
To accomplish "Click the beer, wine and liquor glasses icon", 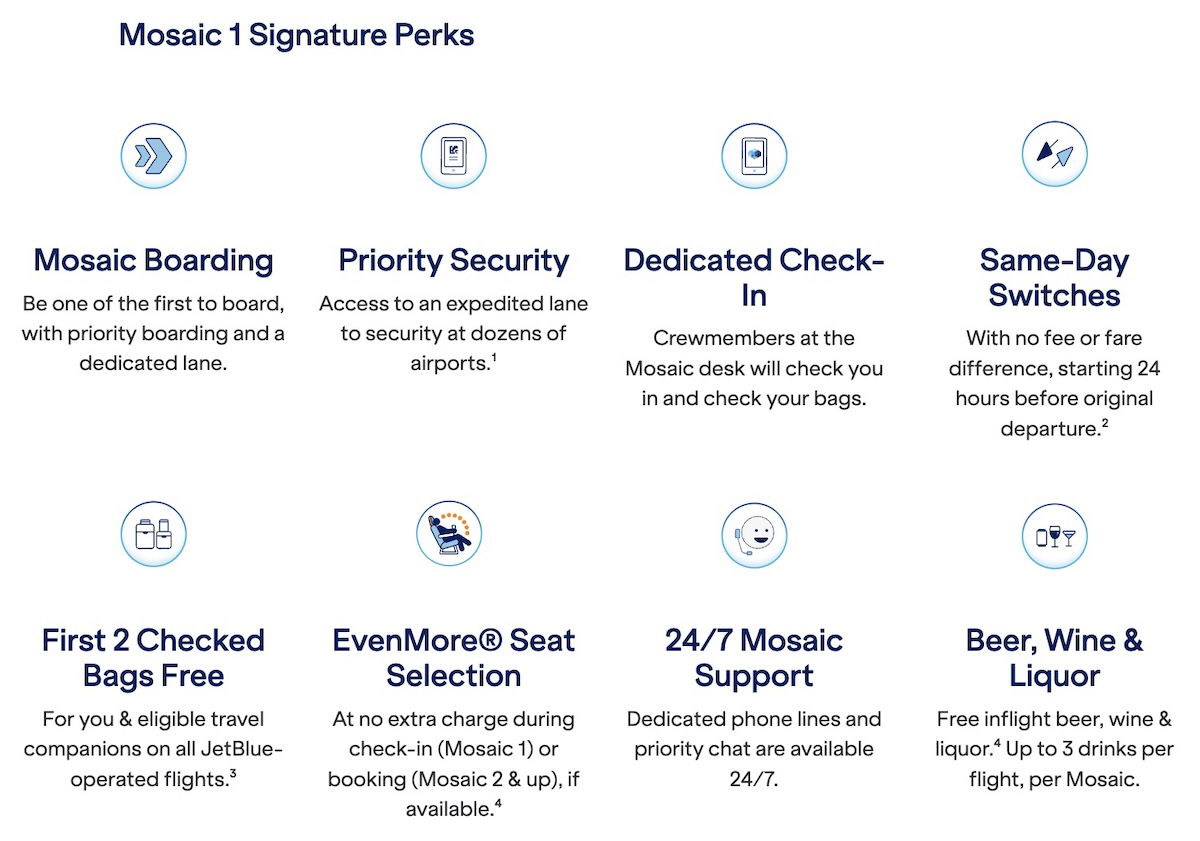I will click(1054, 534).
